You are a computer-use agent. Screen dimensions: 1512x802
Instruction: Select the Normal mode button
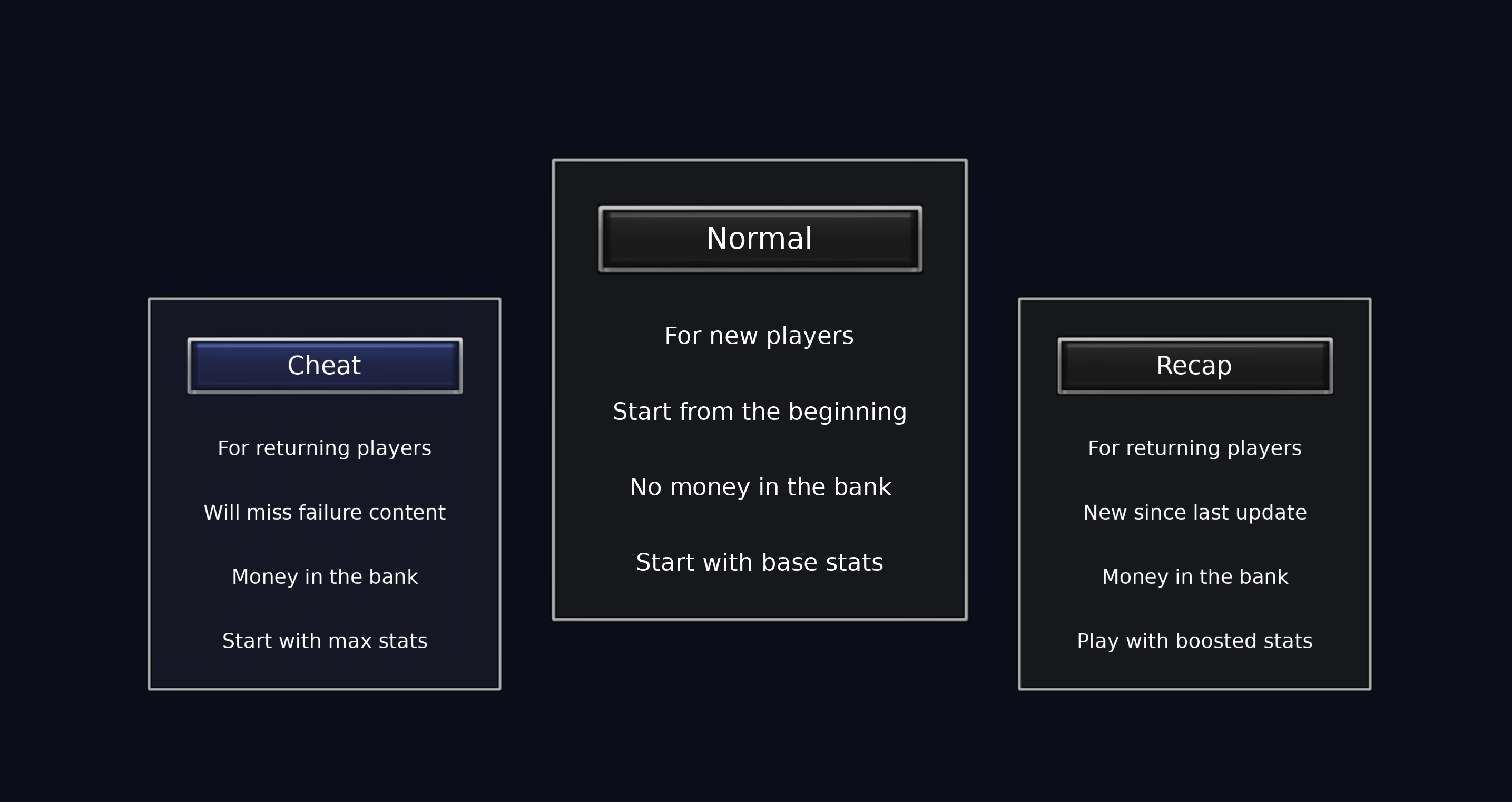[760, 238]
